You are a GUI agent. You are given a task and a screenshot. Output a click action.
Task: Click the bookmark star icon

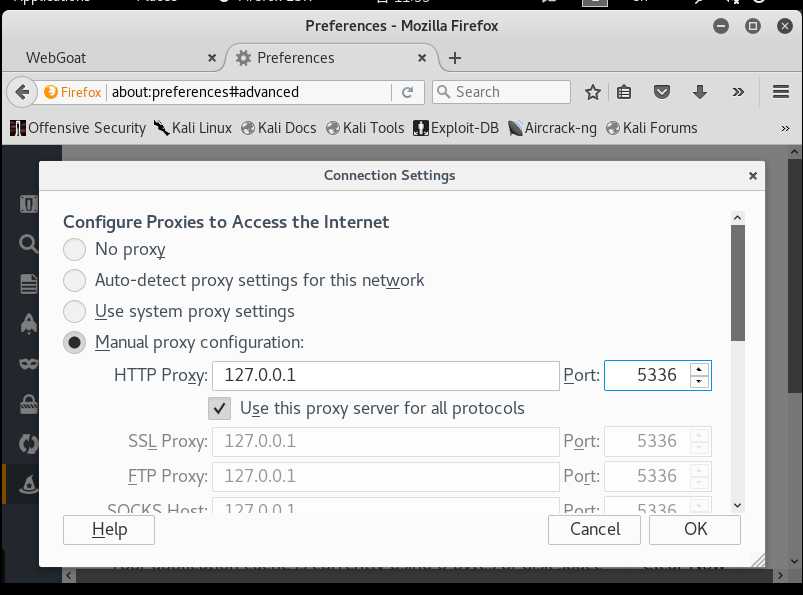pyautogui.click(x=593, y=92)
